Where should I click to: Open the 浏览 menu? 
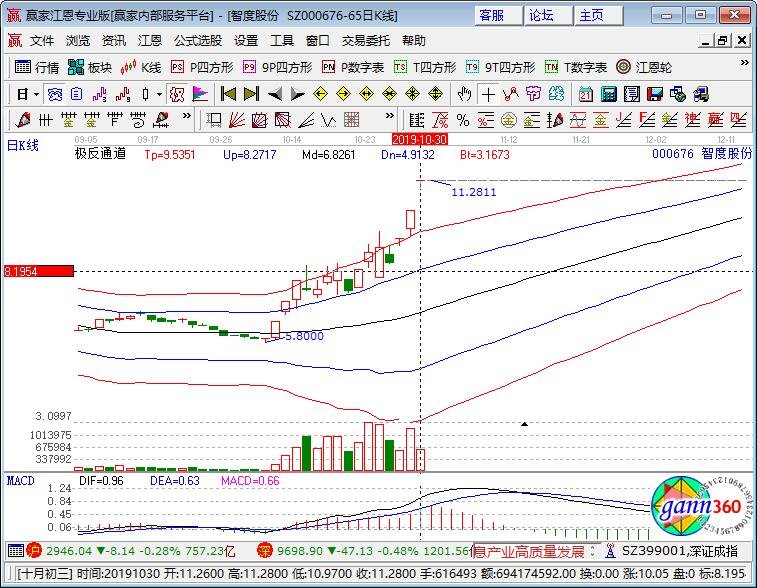[x=78, y=41]
